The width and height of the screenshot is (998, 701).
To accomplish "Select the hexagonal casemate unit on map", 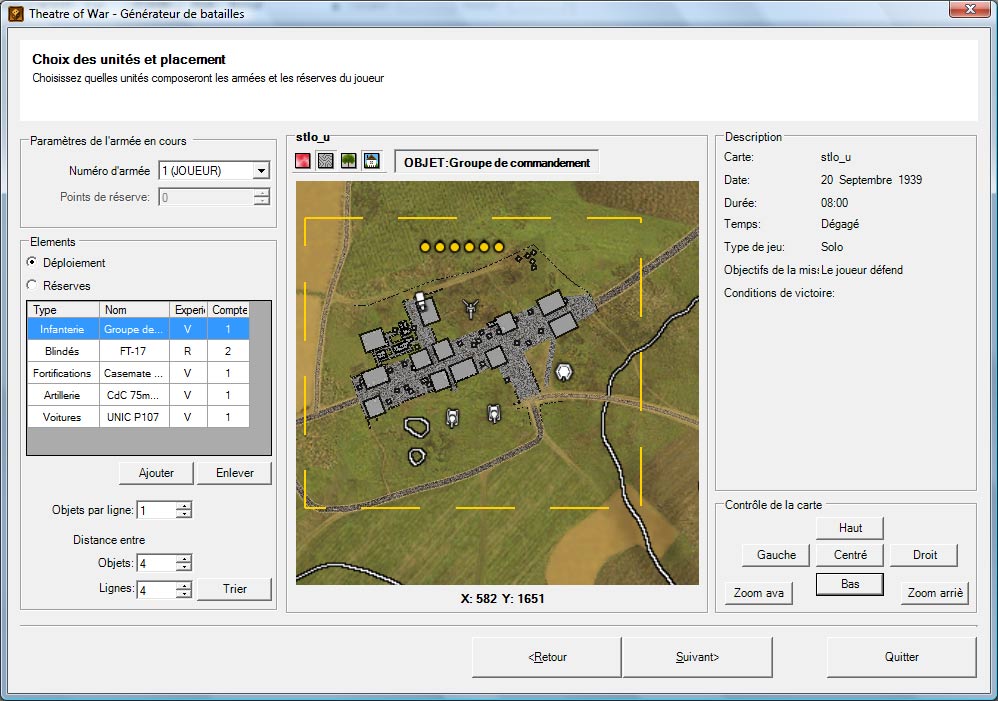I will pos(564,372).
